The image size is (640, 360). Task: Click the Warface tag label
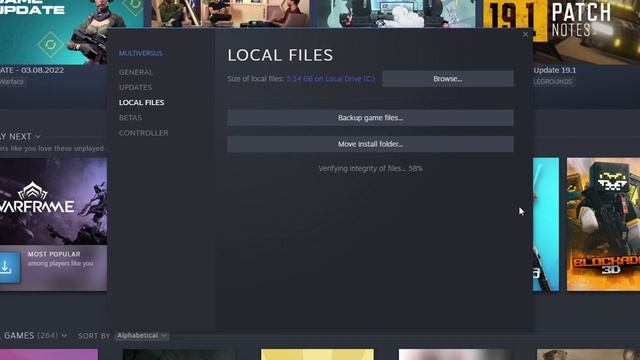[12, 82]
